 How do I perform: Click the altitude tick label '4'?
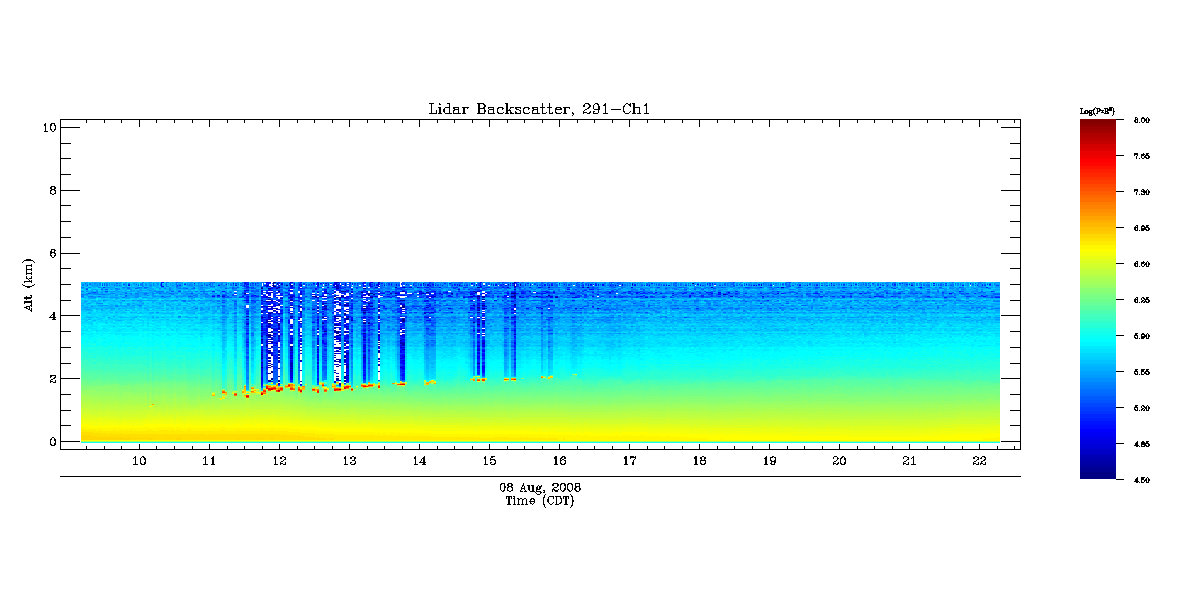tap(51, 315)
